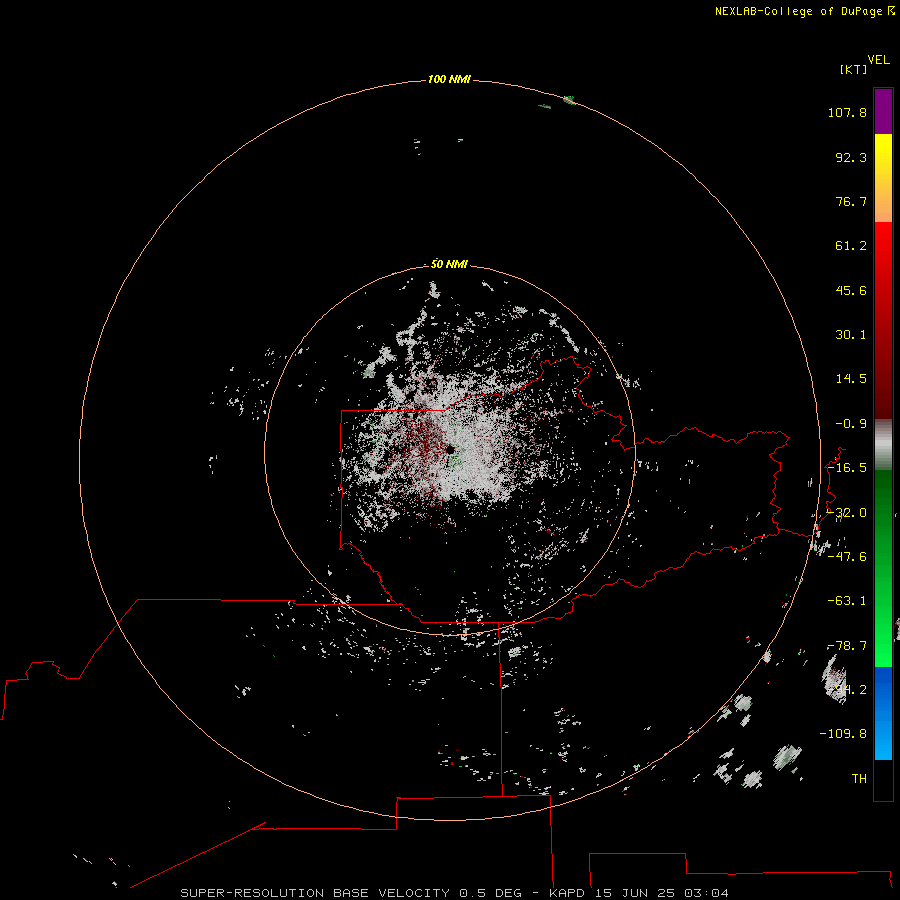Click the 30.1 legend value

pos(851,335)
